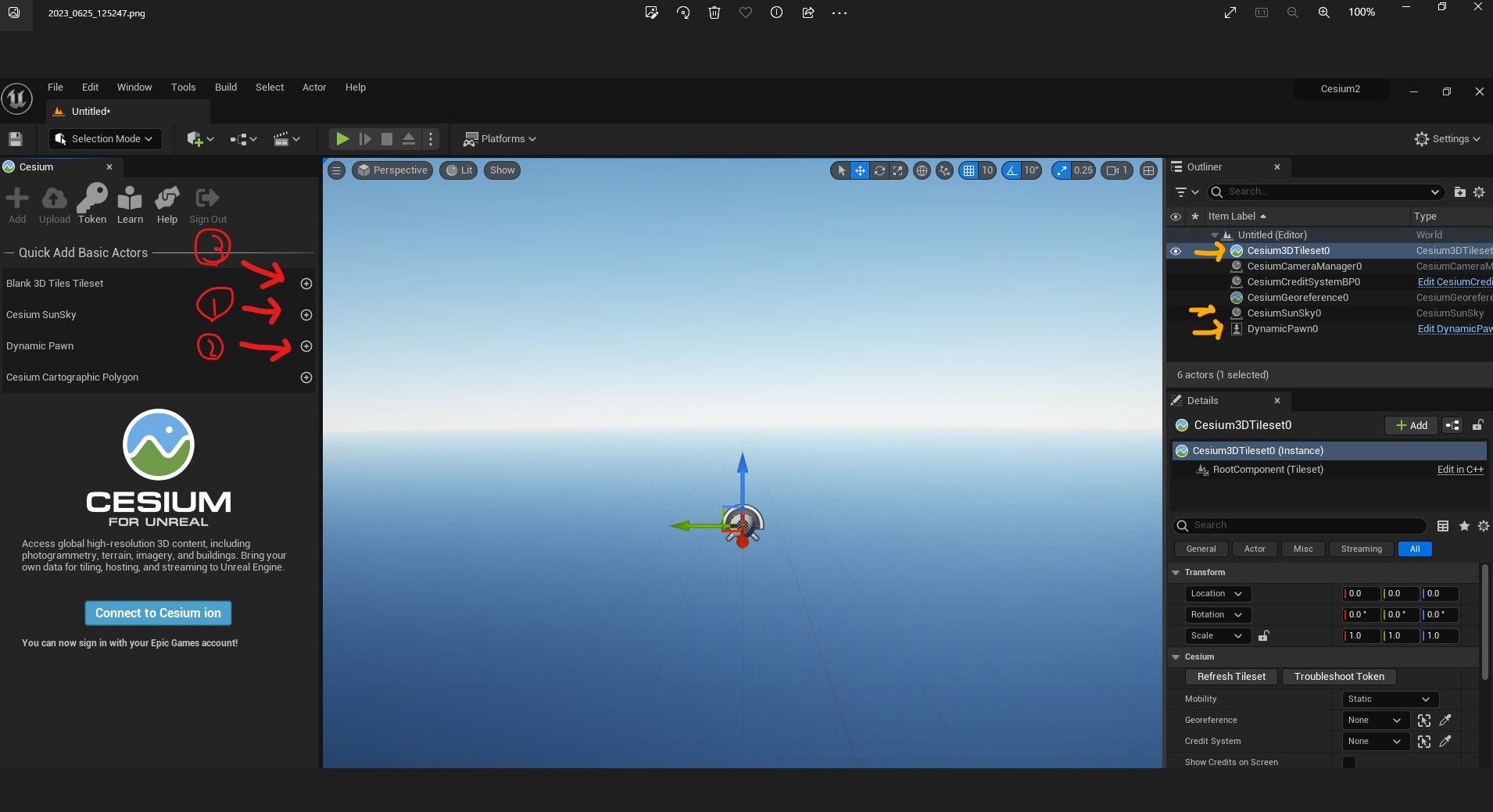The width and height of the screenshot is (1493, 812).
Task: Open the Window menu
Action: point(134,88)
